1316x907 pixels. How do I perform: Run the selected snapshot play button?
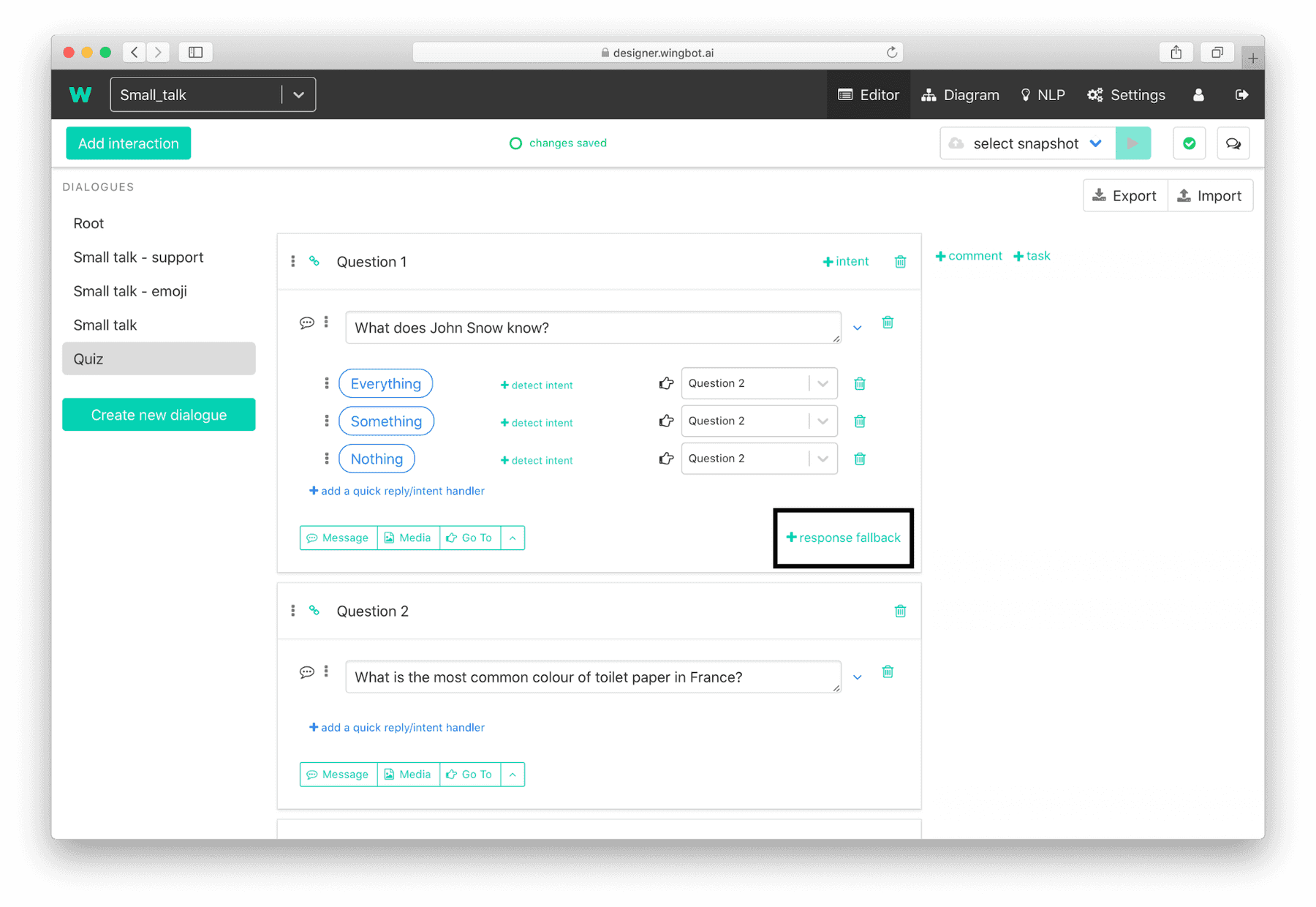pyautogui.click(x=1132, y=143)
